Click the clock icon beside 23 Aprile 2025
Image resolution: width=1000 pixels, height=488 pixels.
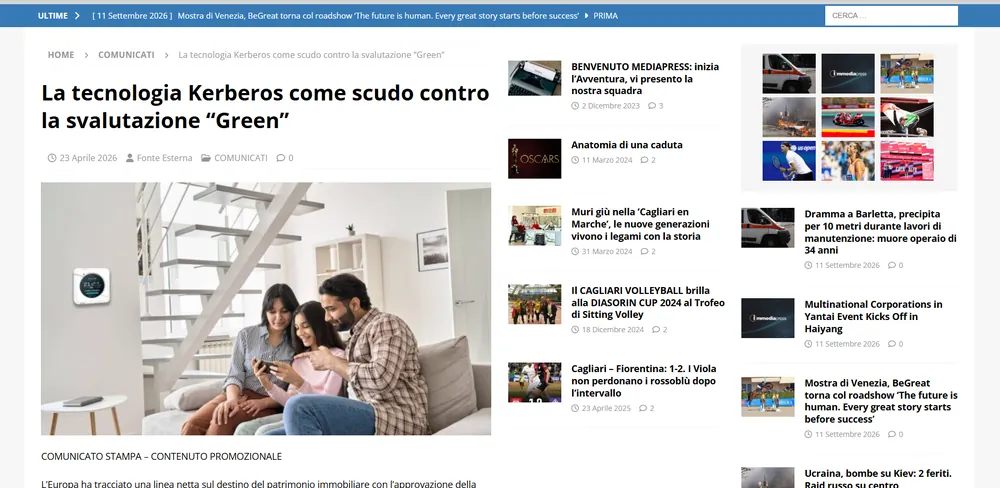coord(575,408)
